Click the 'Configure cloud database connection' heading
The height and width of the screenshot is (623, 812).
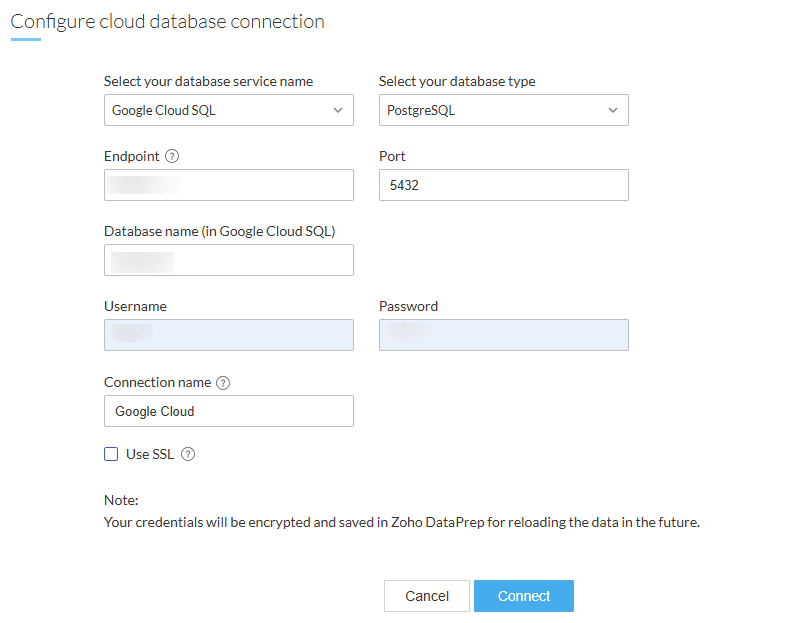click(x=168, y=21)
